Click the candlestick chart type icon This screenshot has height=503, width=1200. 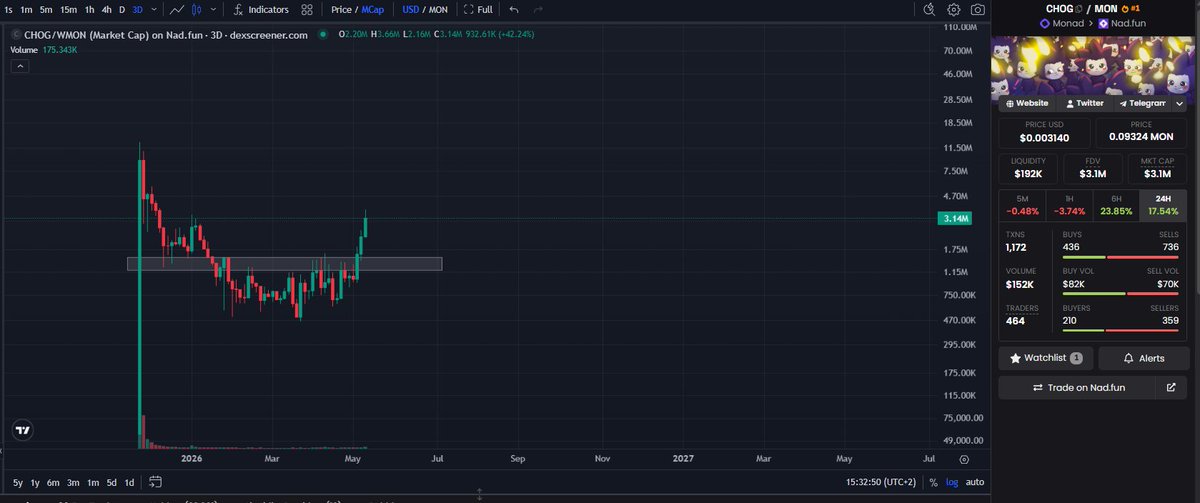(198, 9)
